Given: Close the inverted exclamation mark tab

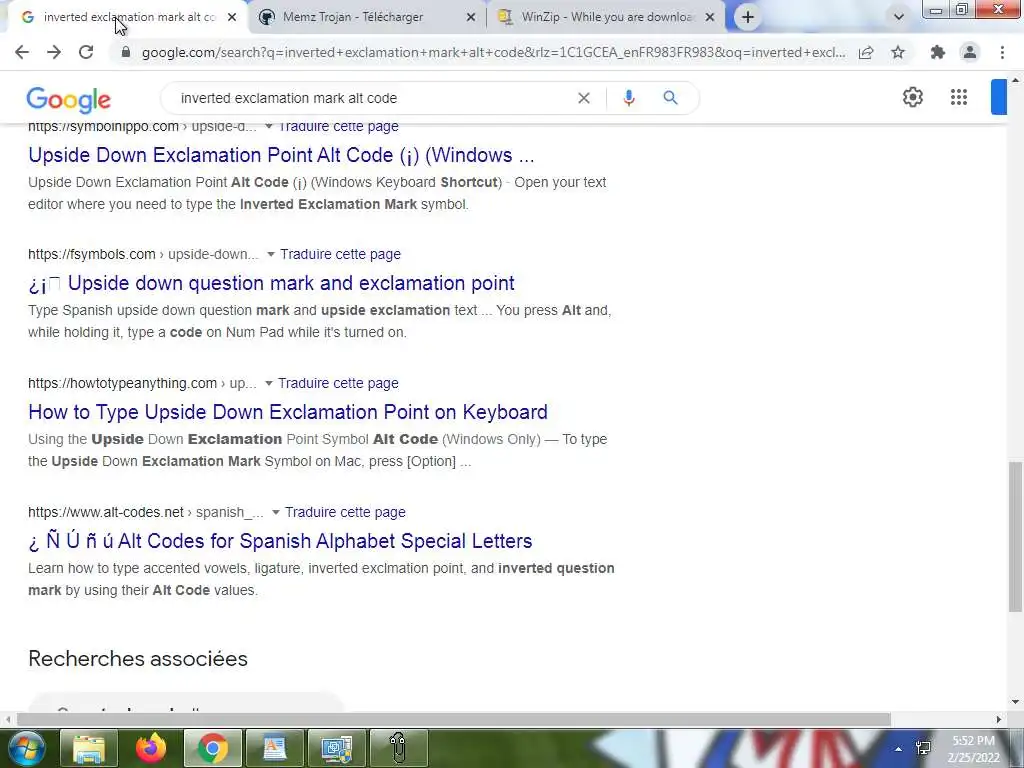Looking at the screenshot, I should [x=232, y=18].
